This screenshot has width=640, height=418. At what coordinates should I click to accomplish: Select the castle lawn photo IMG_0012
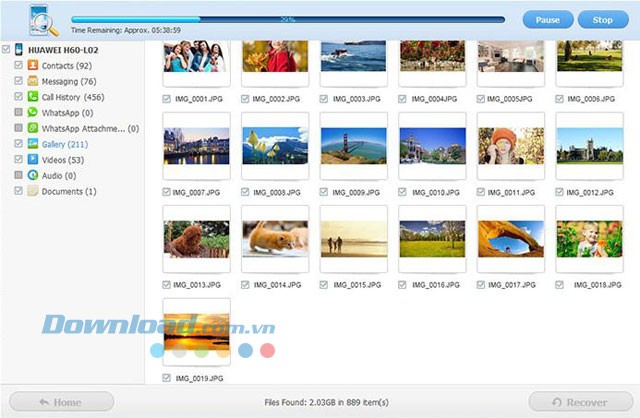(590, 146)
